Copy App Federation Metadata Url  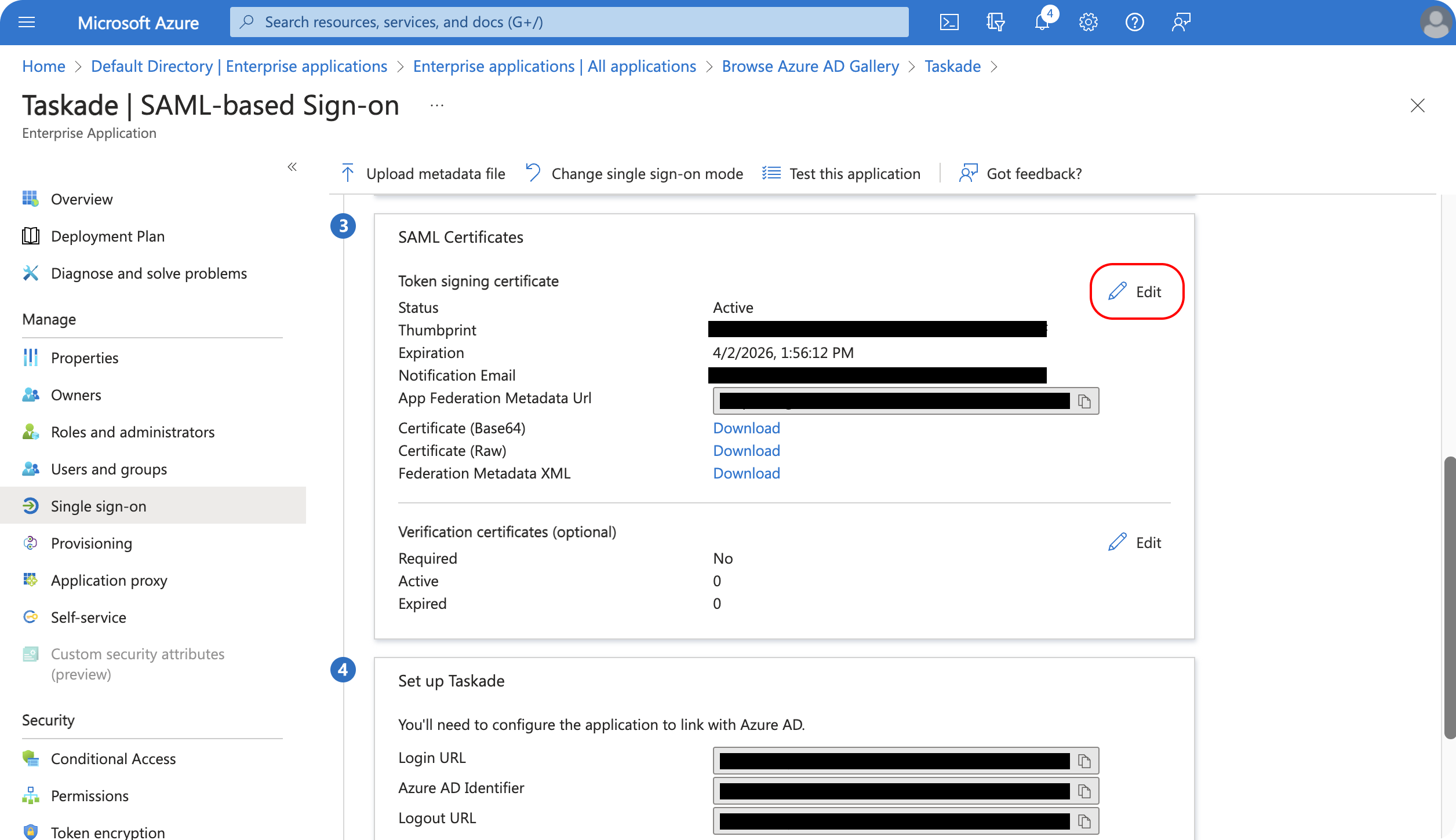pos(1084,401)
